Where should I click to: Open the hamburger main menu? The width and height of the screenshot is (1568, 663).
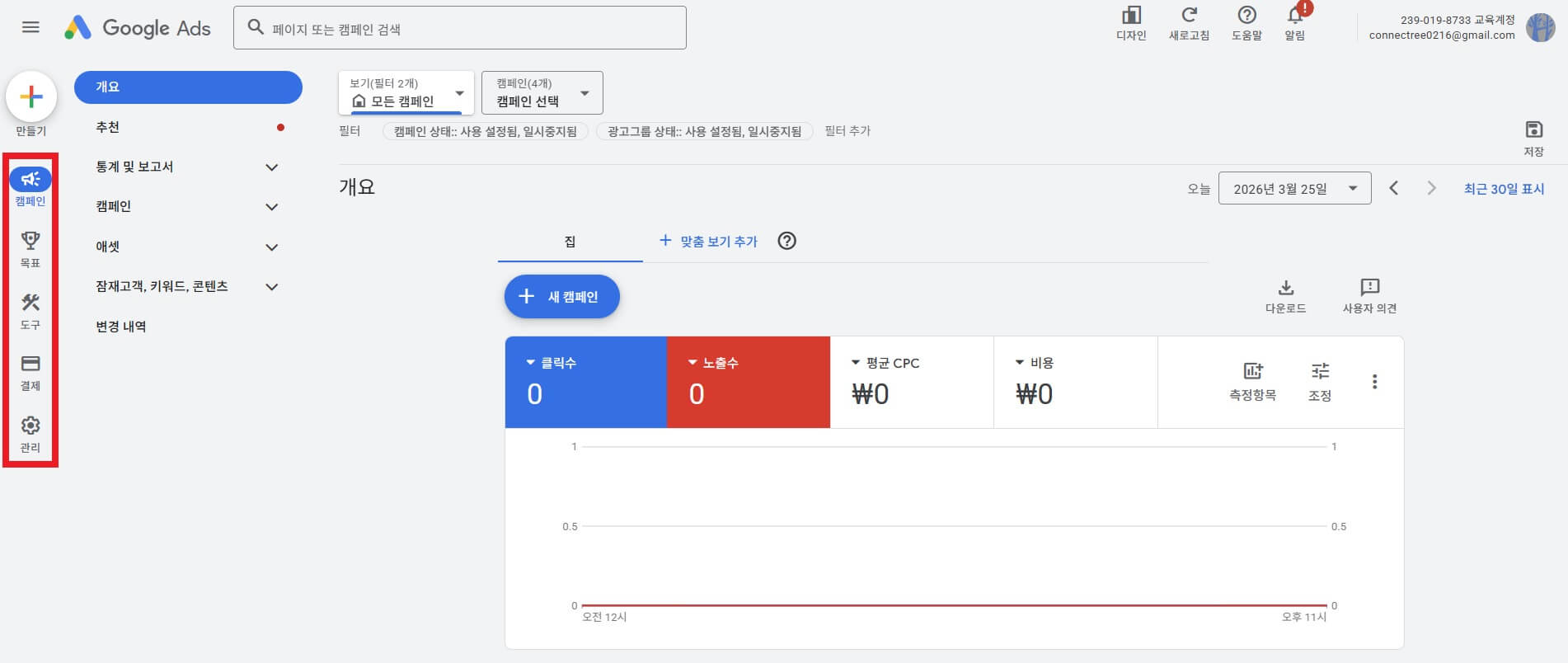pyautogui.click(x=31, y=27)
